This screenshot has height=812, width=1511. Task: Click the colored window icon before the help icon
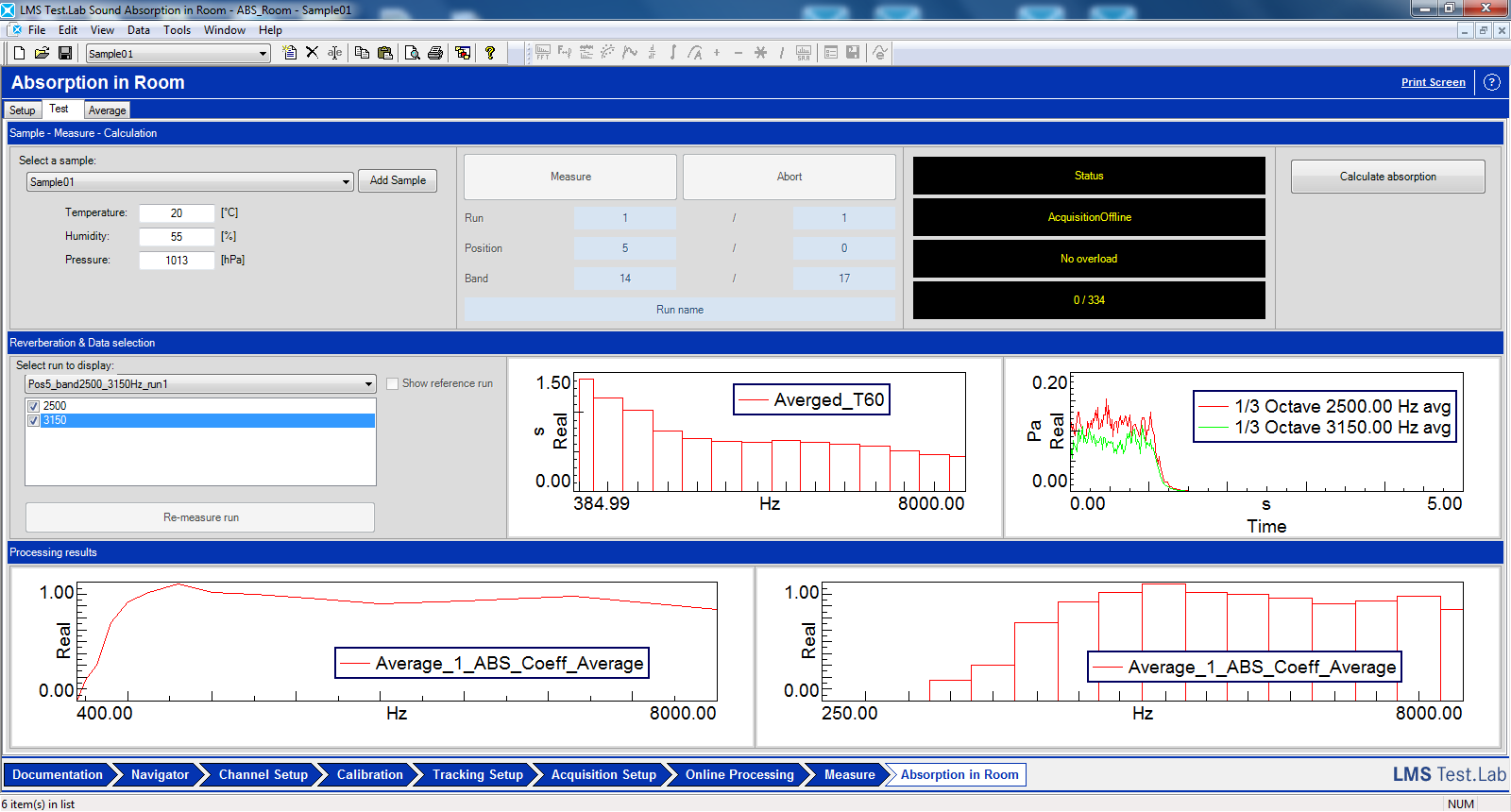click(x=463, y=53)
